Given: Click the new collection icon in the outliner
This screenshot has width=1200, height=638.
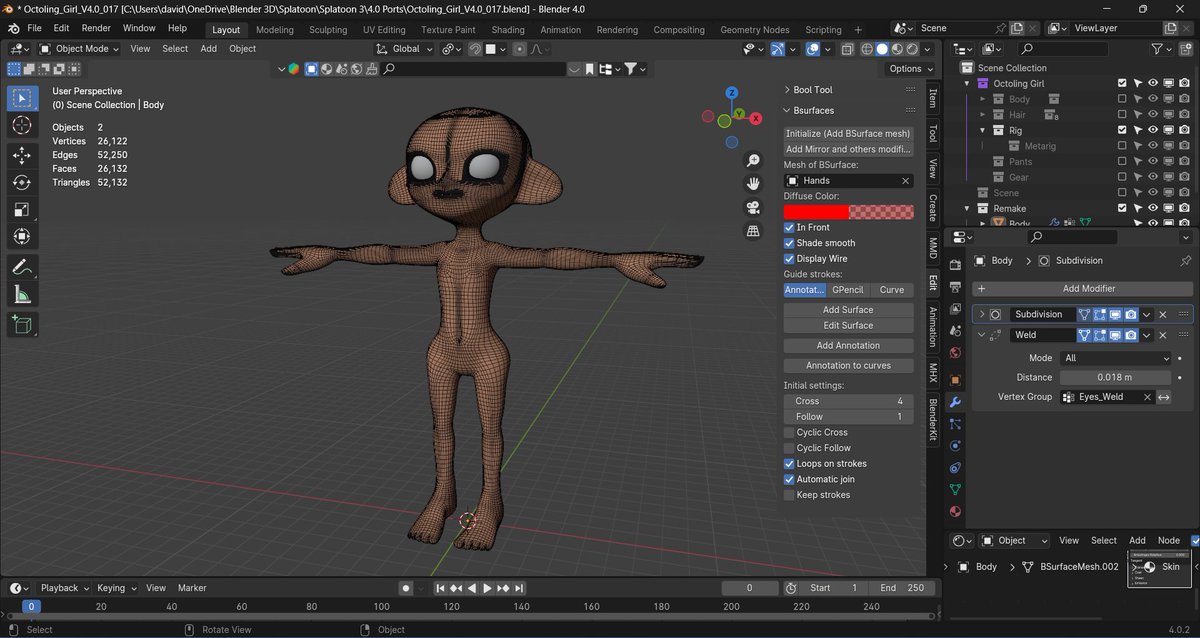Looking at the screenshot, I should [1184, 48].
